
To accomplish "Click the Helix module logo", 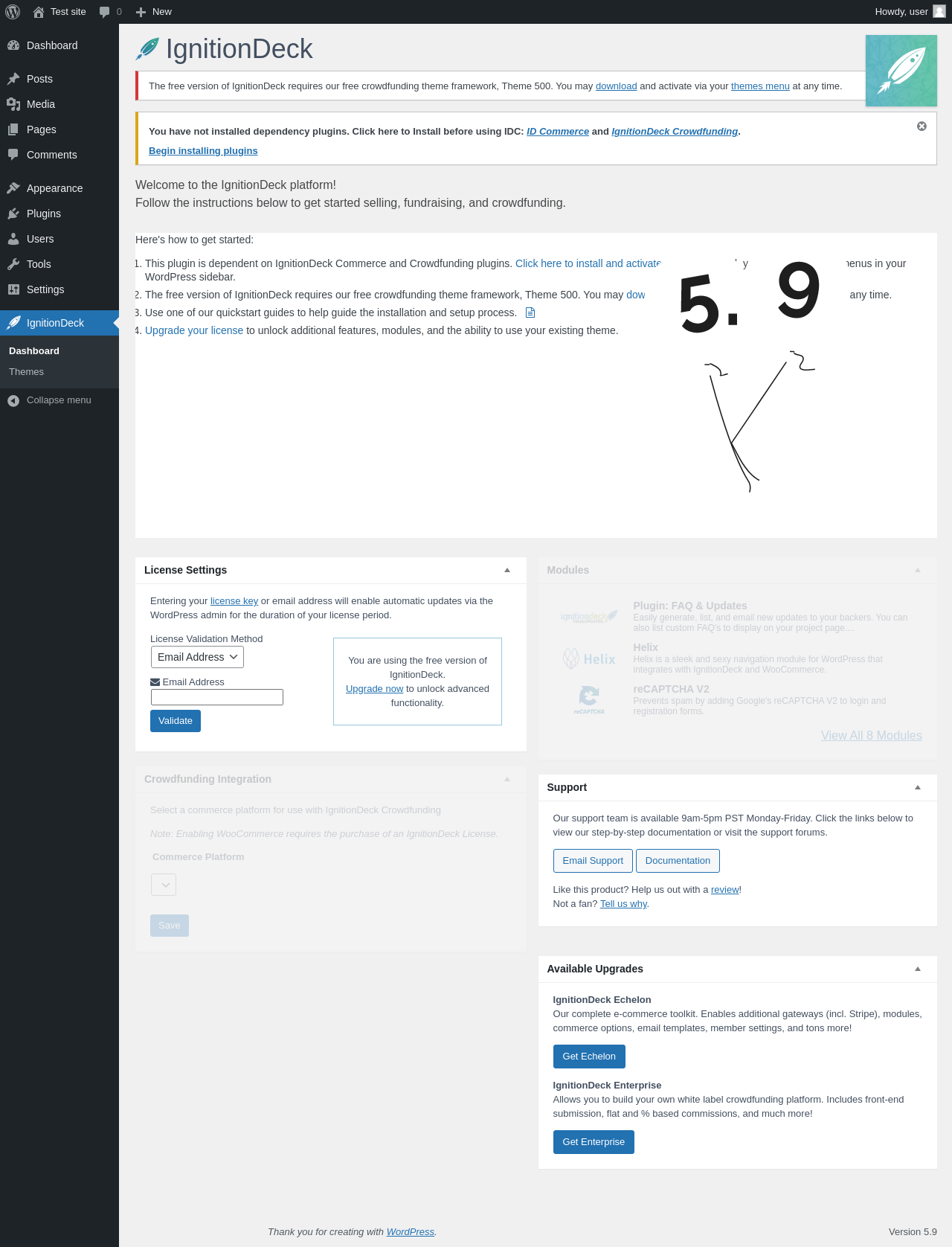I will 589,658.
